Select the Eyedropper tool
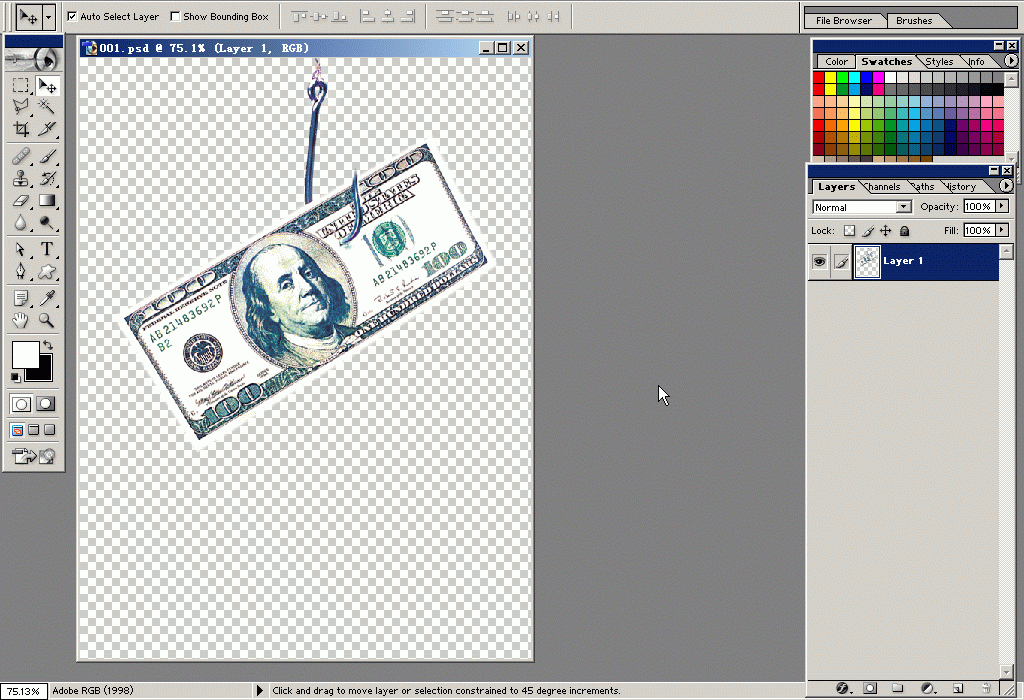This screenshot has height=700, width=1024. pos(47,298)
